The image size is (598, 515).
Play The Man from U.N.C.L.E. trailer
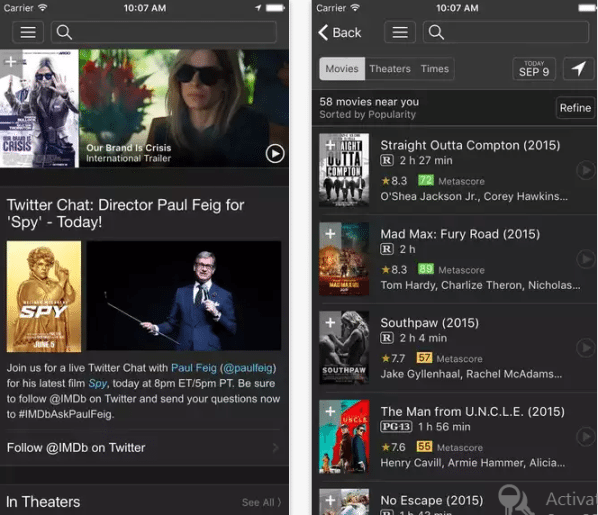click(x=585, y=436)
